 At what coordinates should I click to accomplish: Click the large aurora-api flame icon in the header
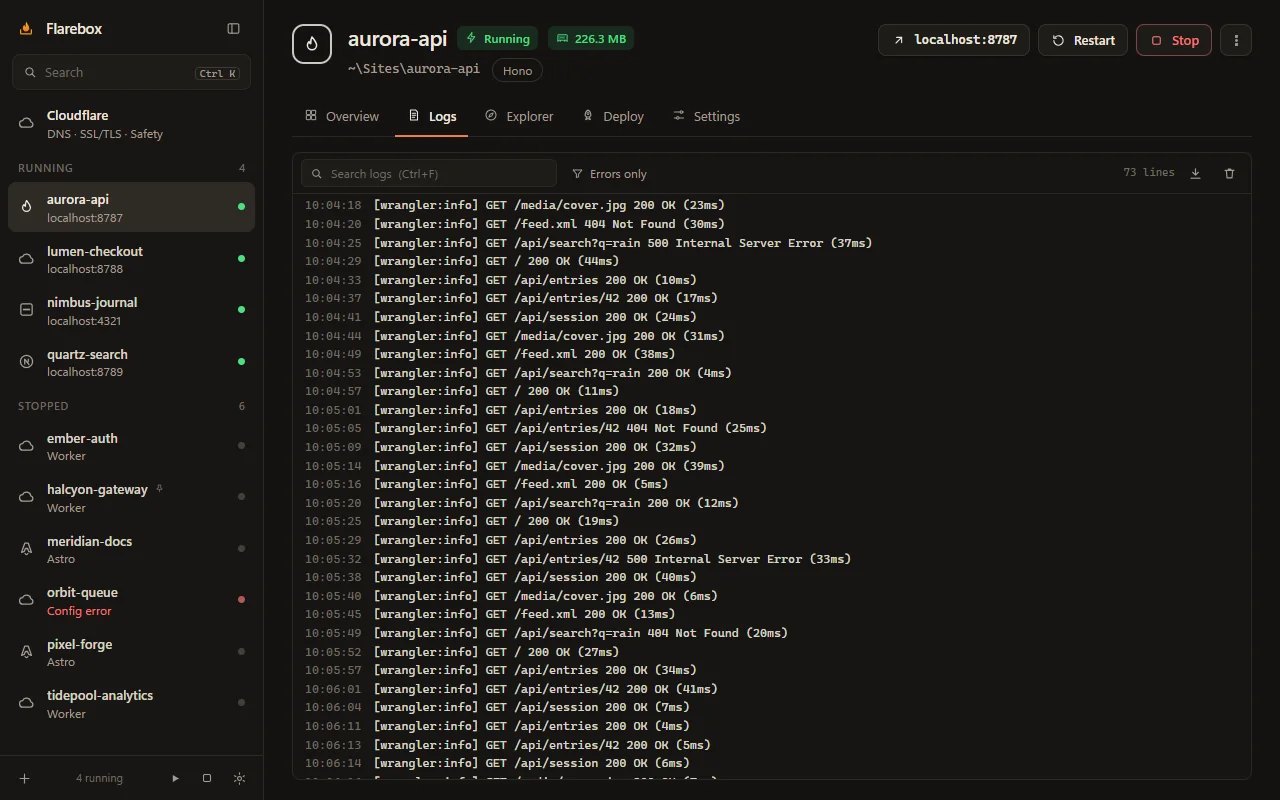pyautogui.click(x=312, y=44)
